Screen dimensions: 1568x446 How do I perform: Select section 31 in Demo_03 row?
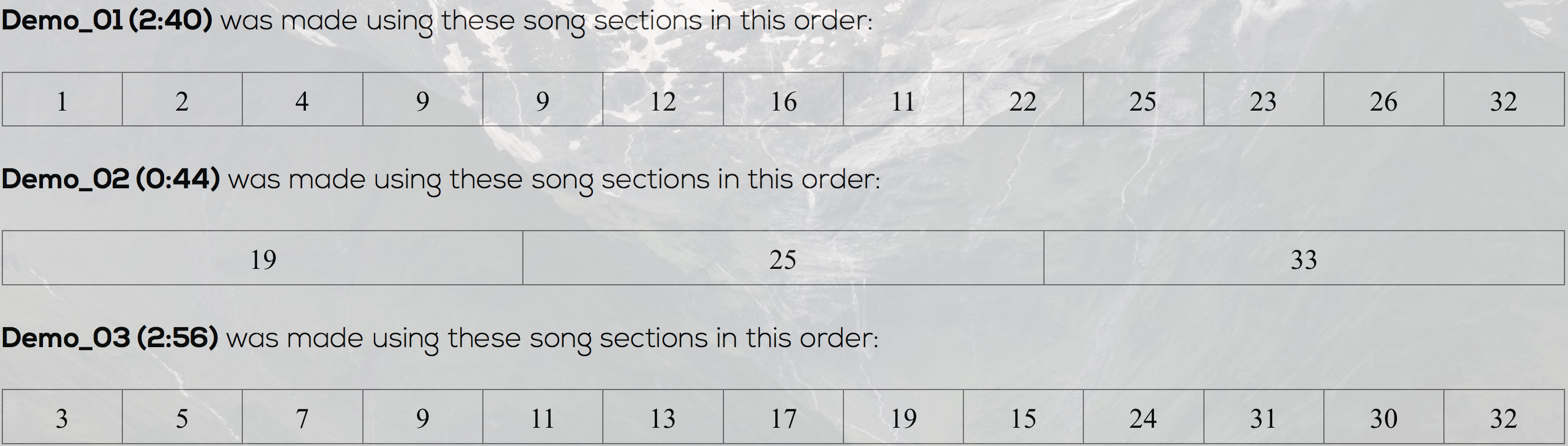point(1264,417)
